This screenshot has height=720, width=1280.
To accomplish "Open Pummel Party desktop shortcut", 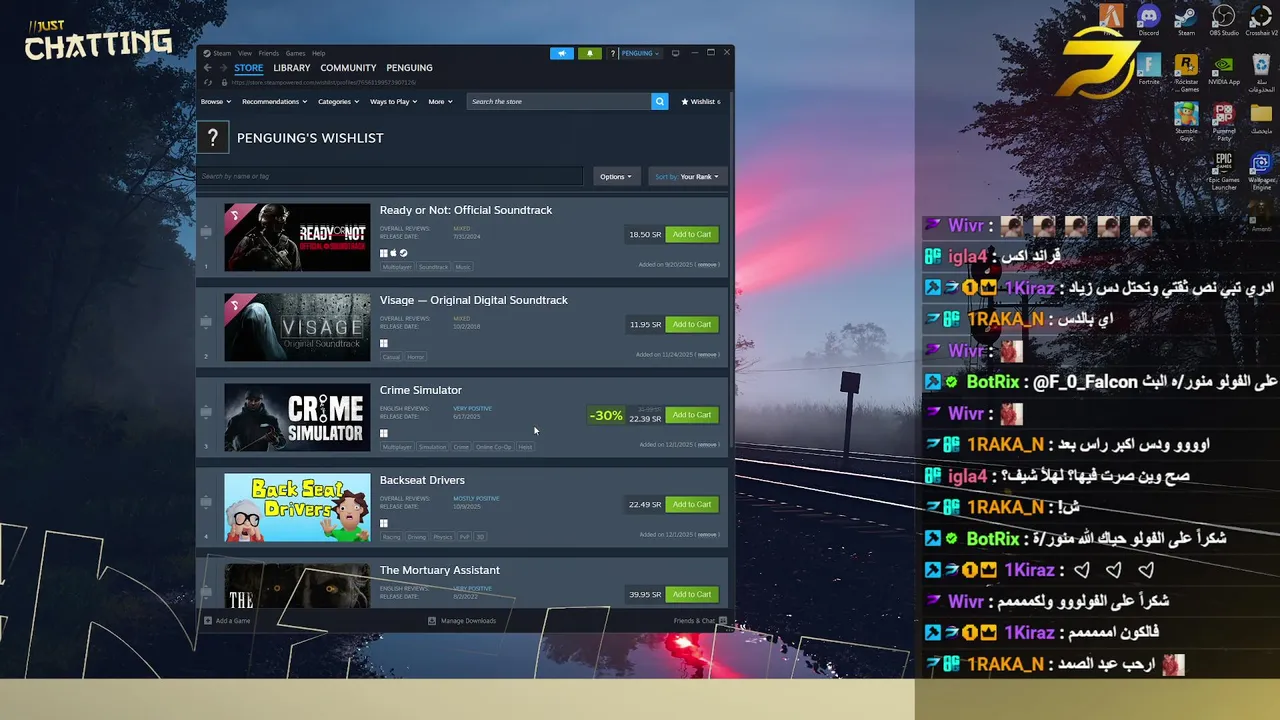I will coord(1223,120).
